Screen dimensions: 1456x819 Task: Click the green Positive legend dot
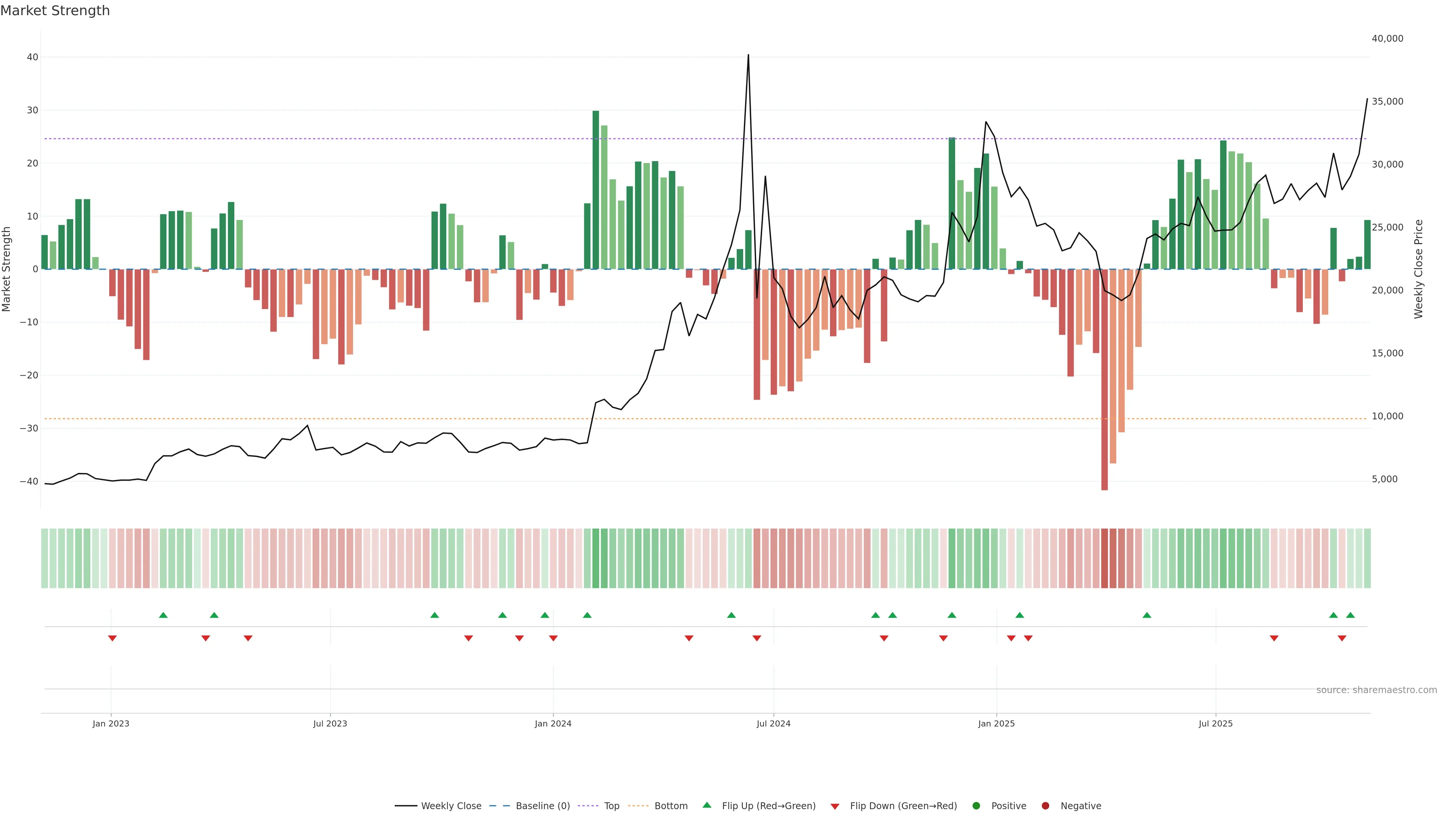[x=976, y=806]
